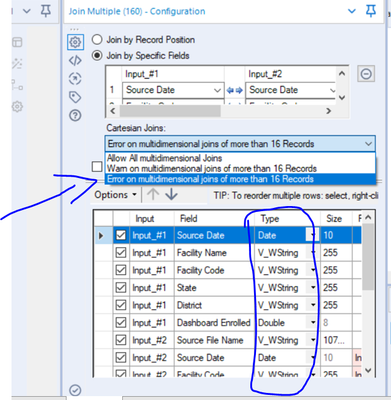
Task: Choose Error on multidimensional joins option
Action: 240,179
